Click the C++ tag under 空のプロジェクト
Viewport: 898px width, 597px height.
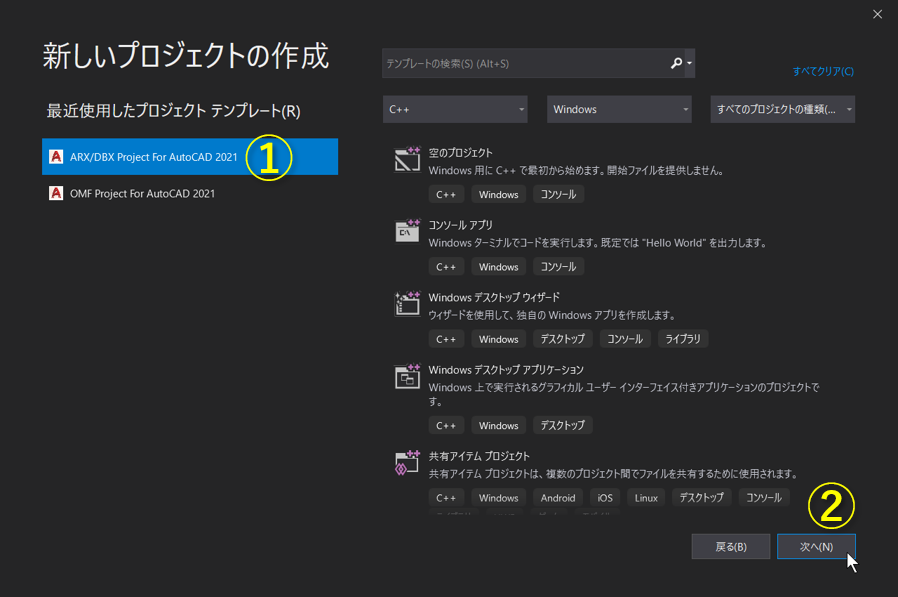446,194
